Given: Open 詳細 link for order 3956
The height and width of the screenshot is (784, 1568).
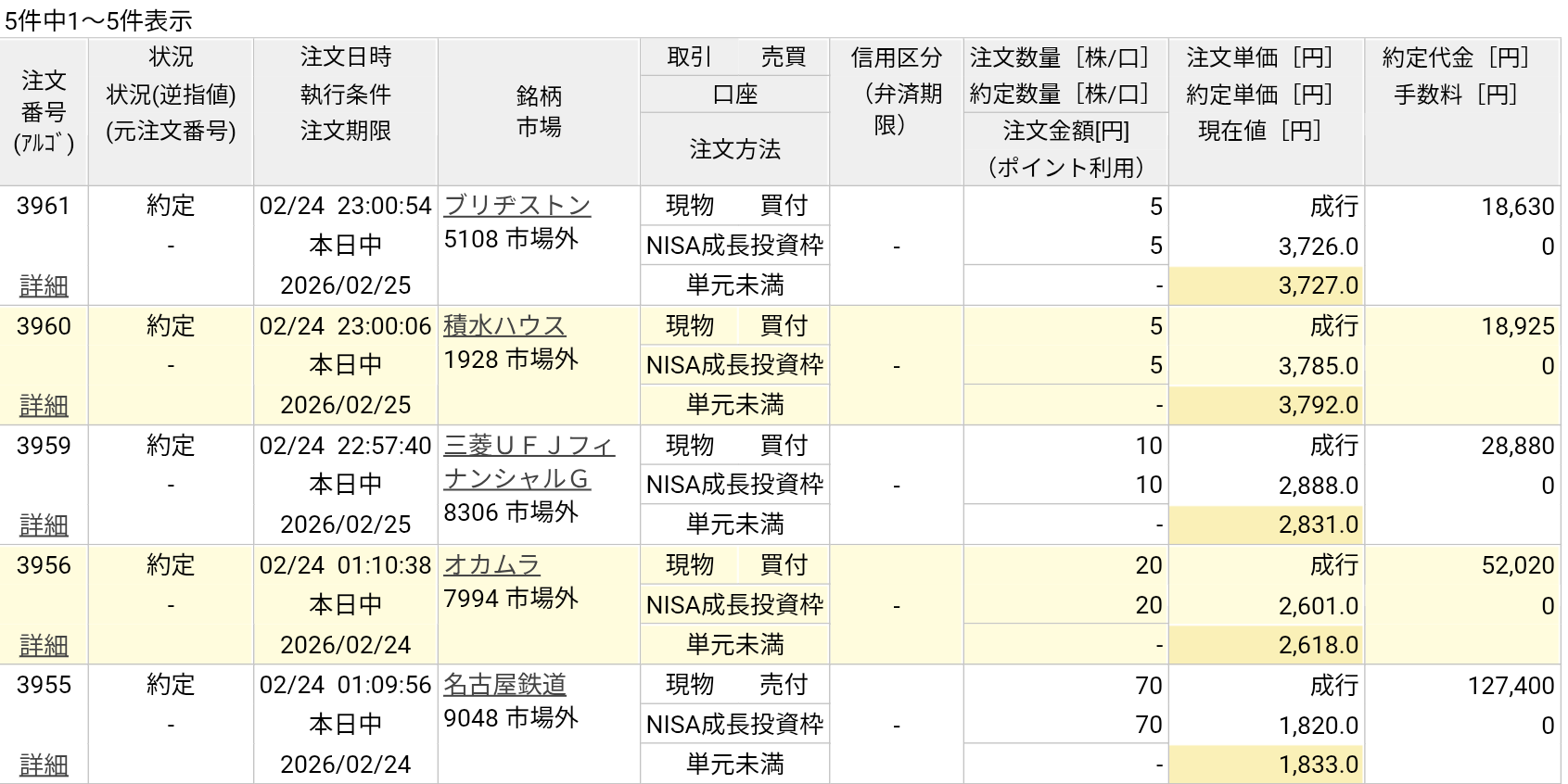Looking at the screenshot, I should click(x=44, y=644).
